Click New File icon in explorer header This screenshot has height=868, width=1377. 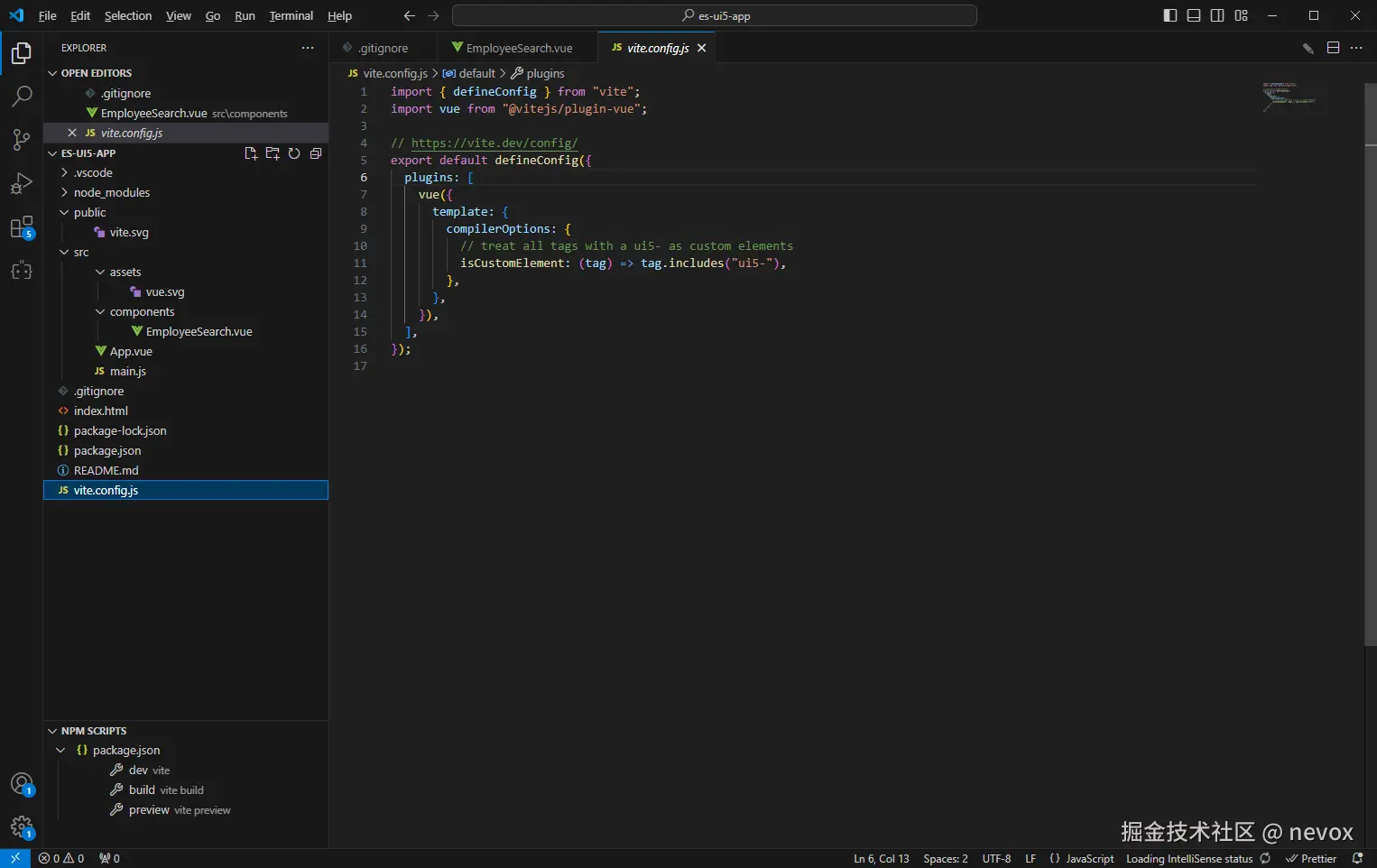coord(251,153)
